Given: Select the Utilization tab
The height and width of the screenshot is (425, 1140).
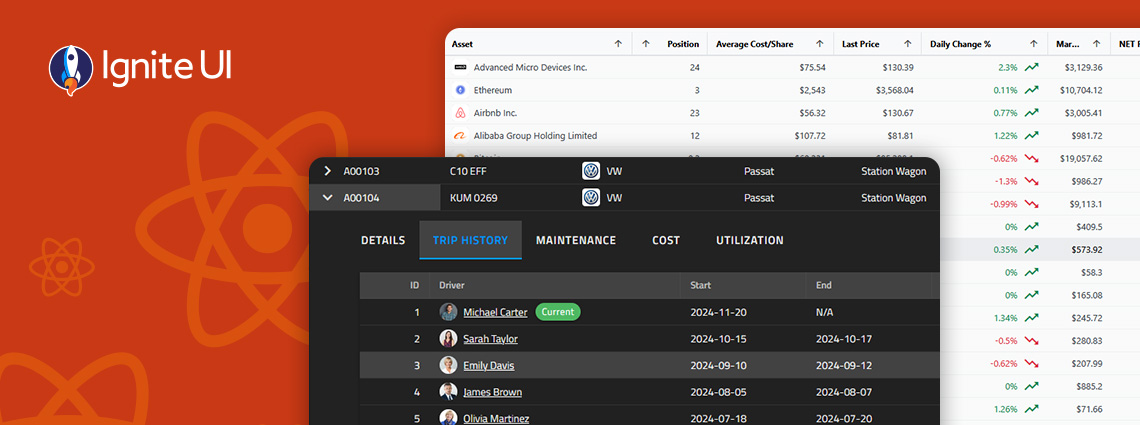Looking at the screenshot, I should (749, 240).
